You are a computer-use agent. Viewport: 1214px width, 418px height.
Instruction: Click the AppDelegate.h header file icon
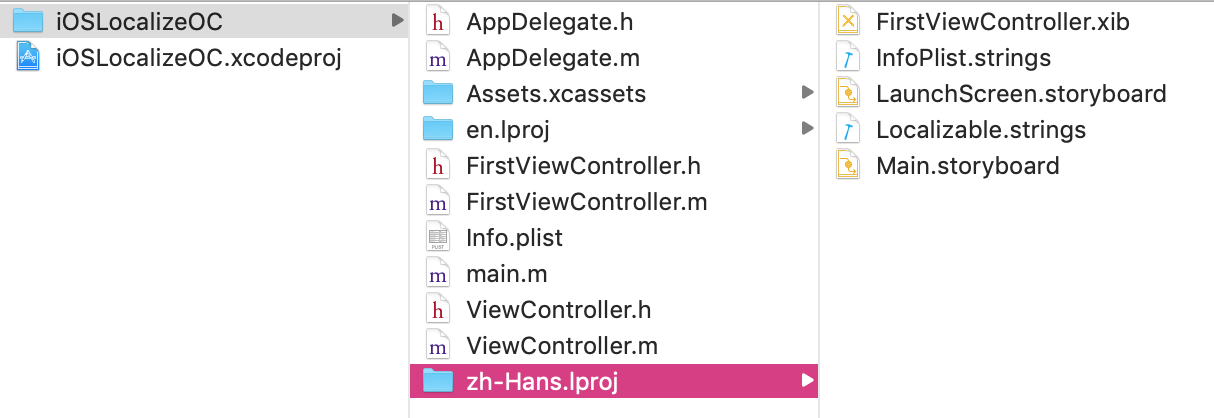(437, 21)
